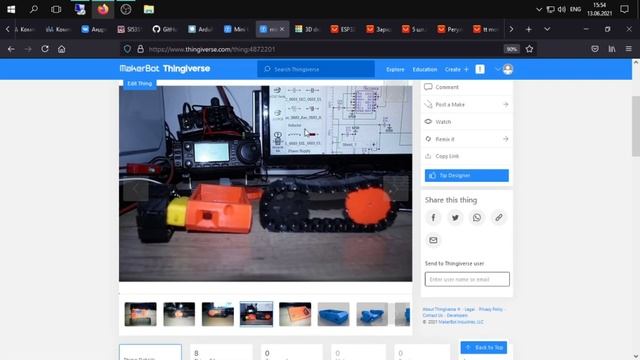Open File Explorer from the taskbar

click(149, 9)
